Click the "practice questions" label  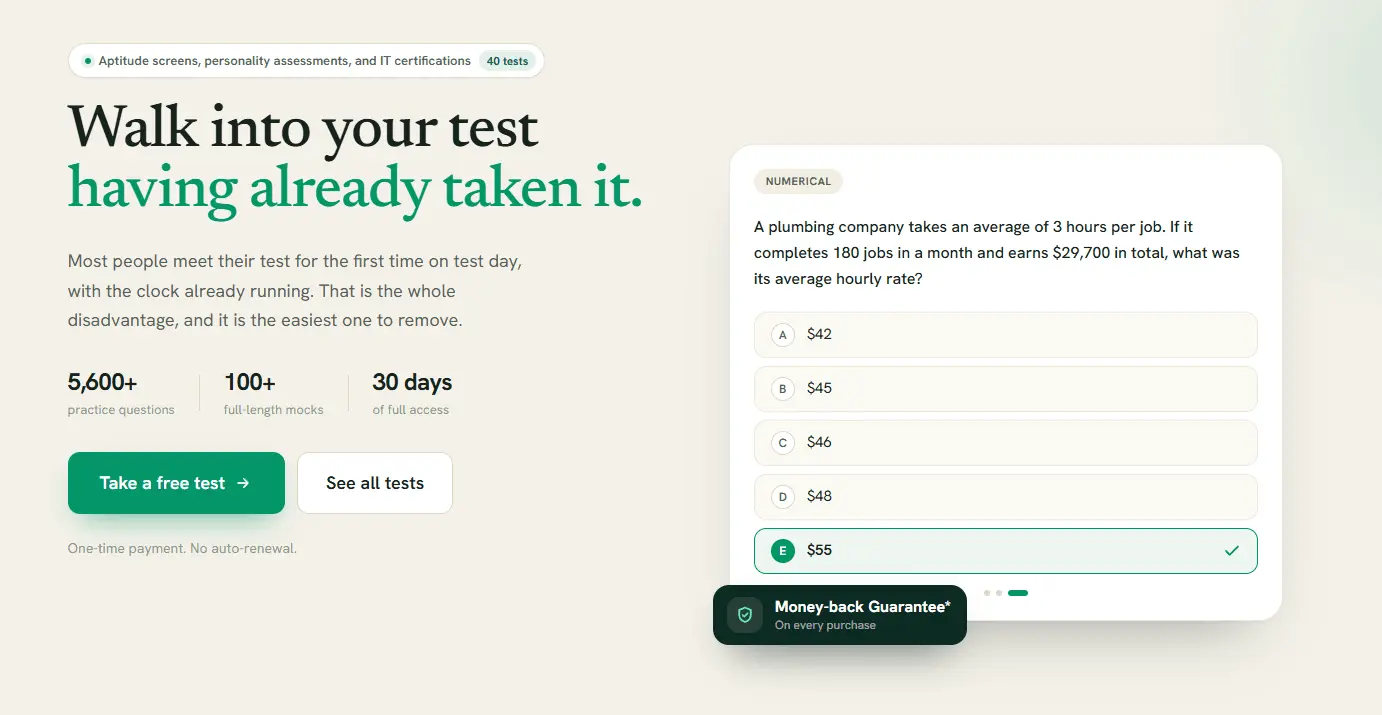121,410
